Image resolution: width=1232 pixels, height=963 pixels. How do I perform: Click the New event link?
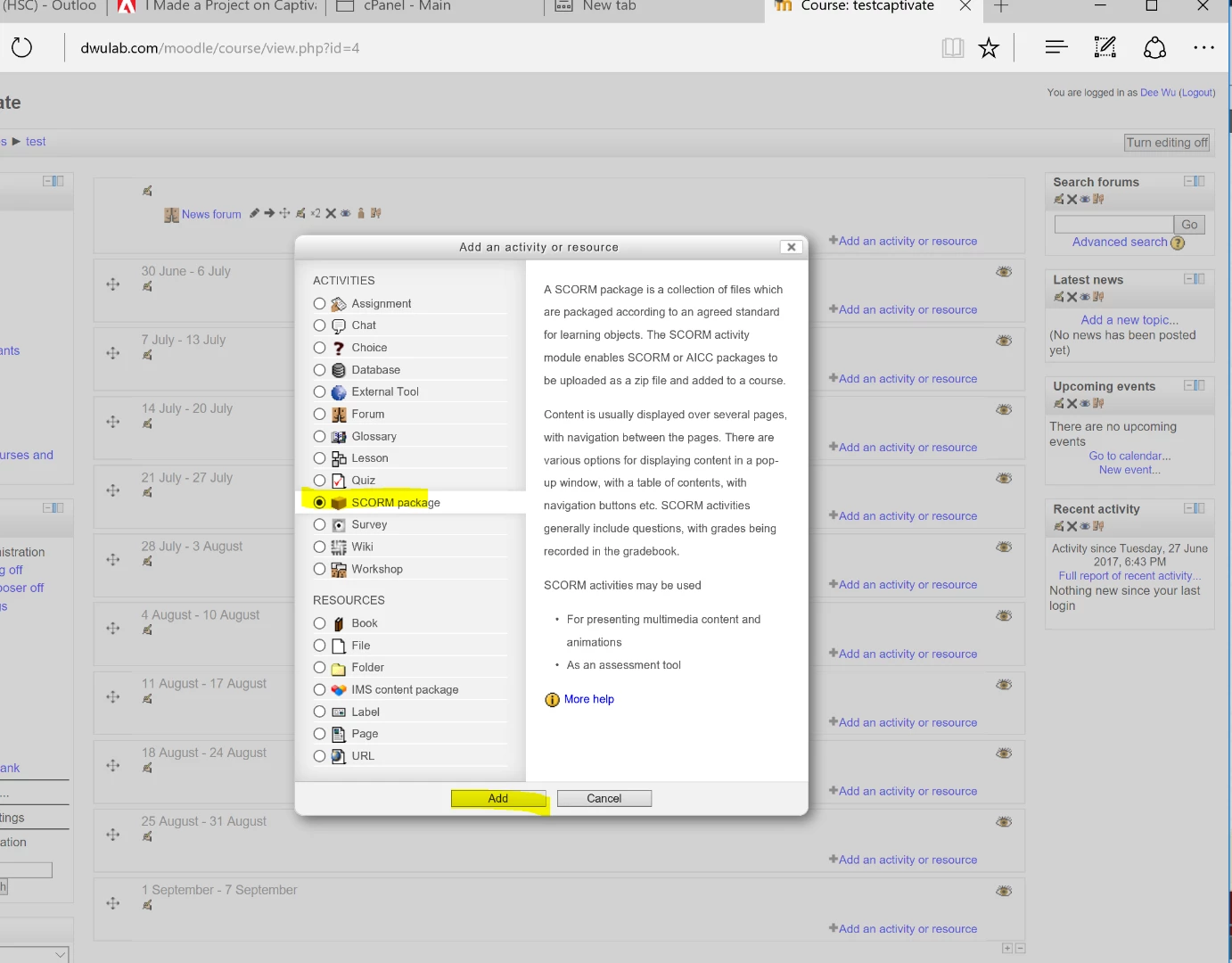pos(1129,470)
